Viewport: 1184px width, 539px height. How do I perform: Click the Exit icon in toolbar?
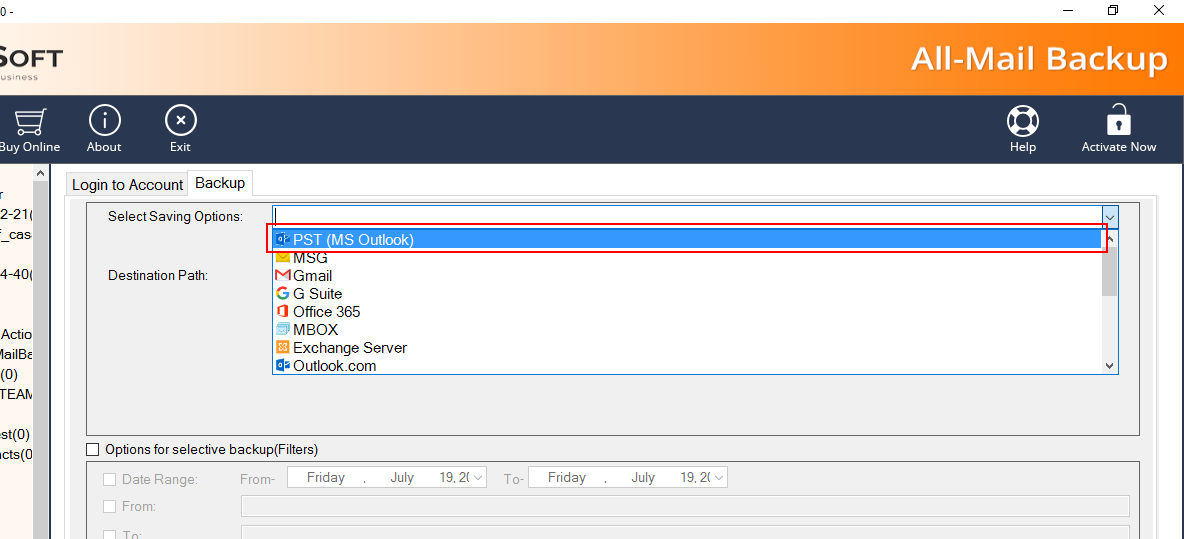[x=180, y=121]
